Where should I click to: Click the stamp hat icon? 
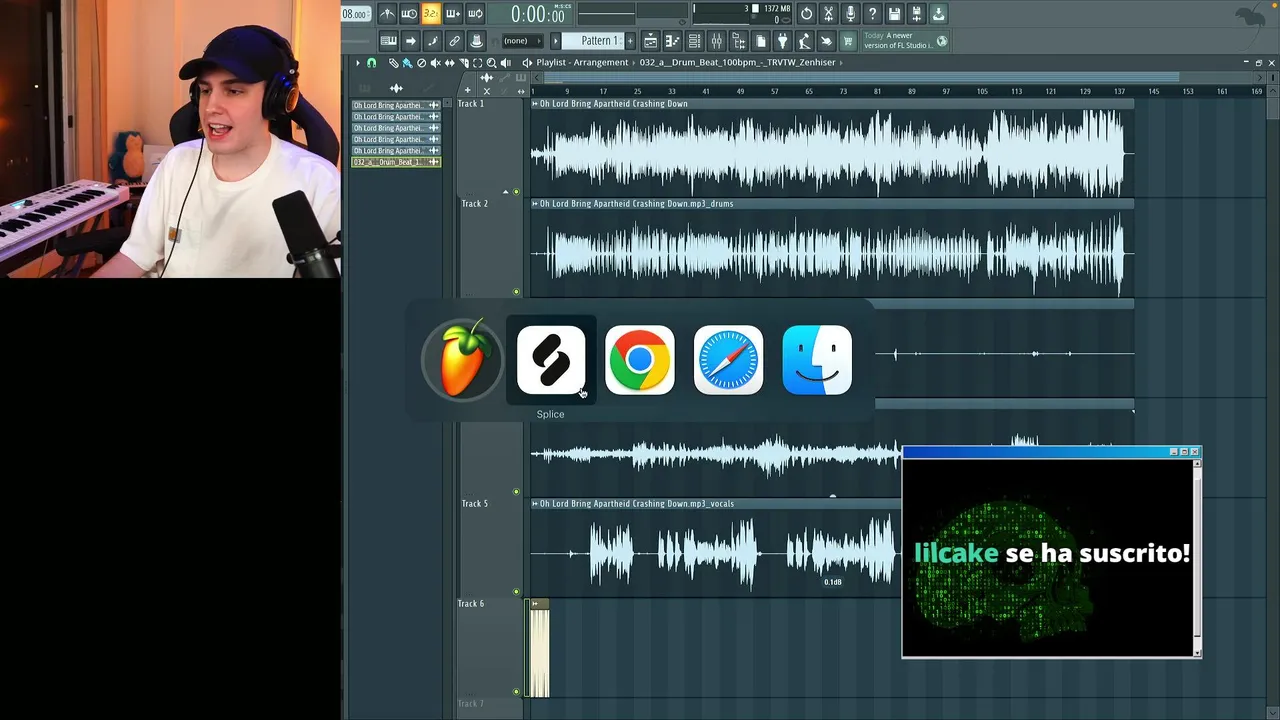pos(476,41)
